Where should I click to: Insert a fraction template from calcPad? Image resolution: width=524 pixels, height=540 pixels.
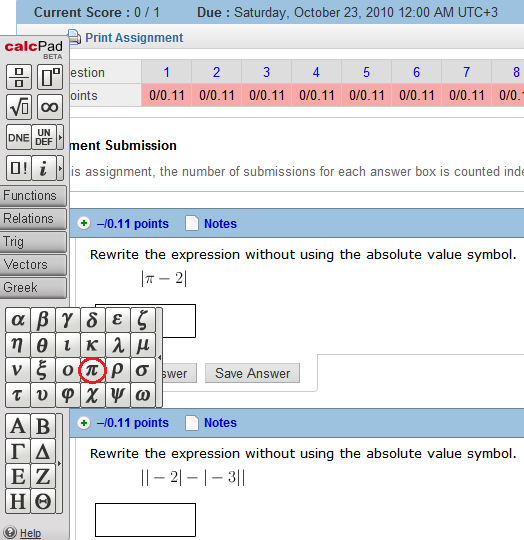19,77
